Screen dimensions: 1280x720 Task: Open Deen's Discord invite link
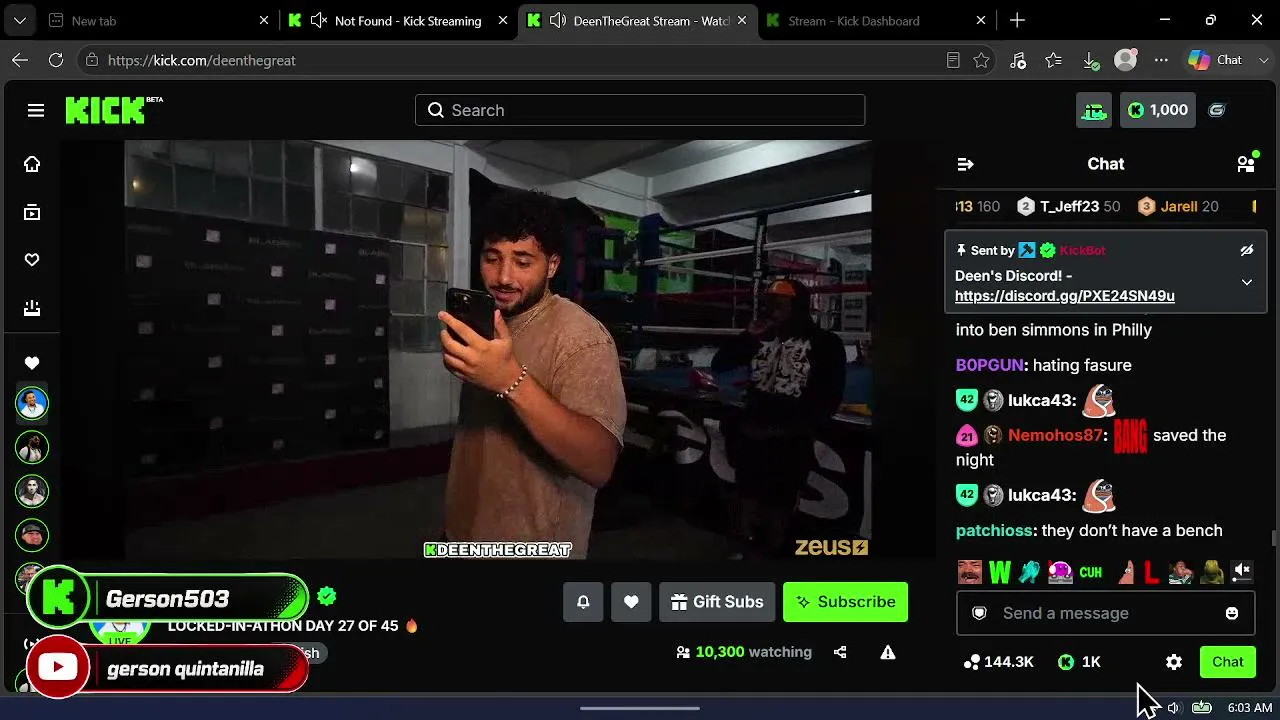[1064, 296]
